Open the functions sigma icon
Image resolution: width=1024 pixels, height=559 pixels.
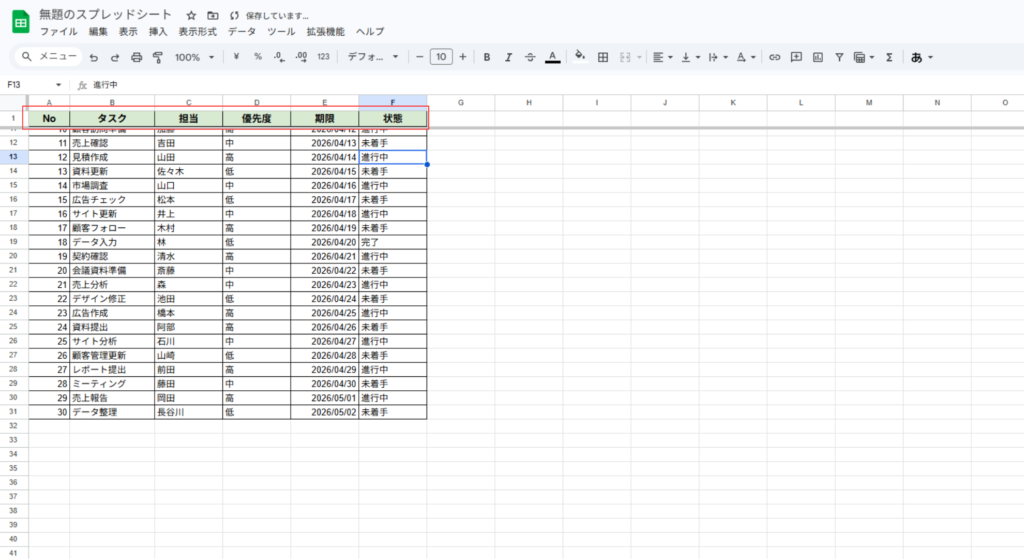889,57
